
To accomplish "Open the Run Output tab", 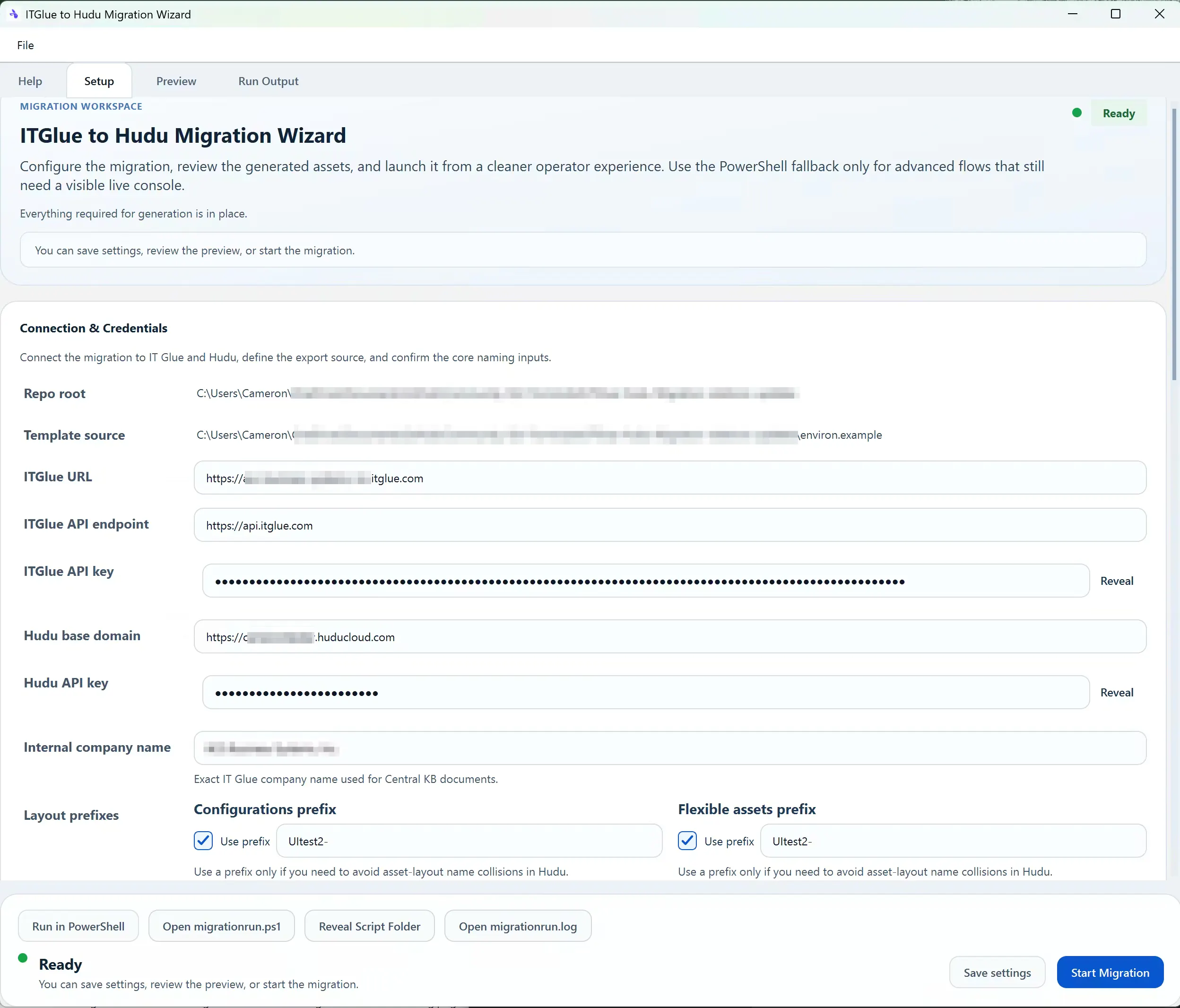I will [268, 81].
